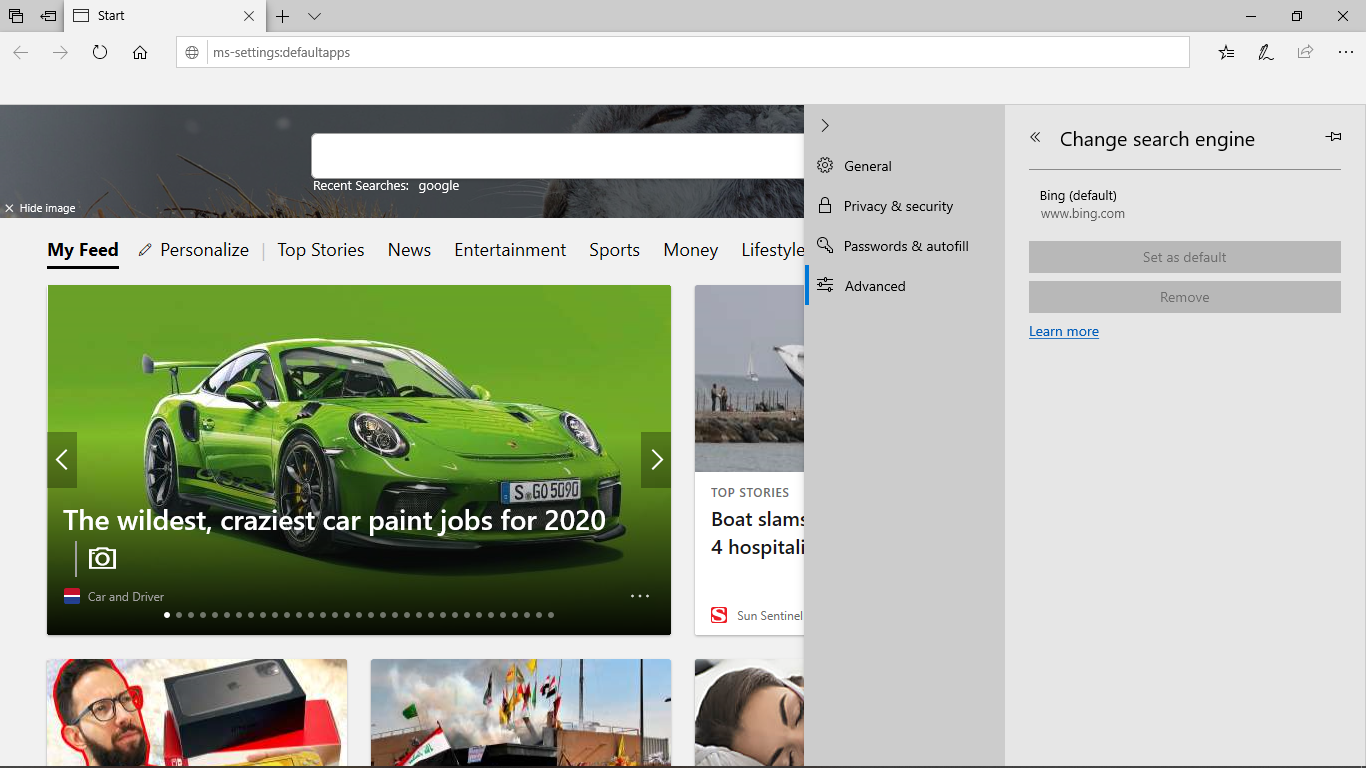Open the tabs you've set aside icon

point(16,16)
